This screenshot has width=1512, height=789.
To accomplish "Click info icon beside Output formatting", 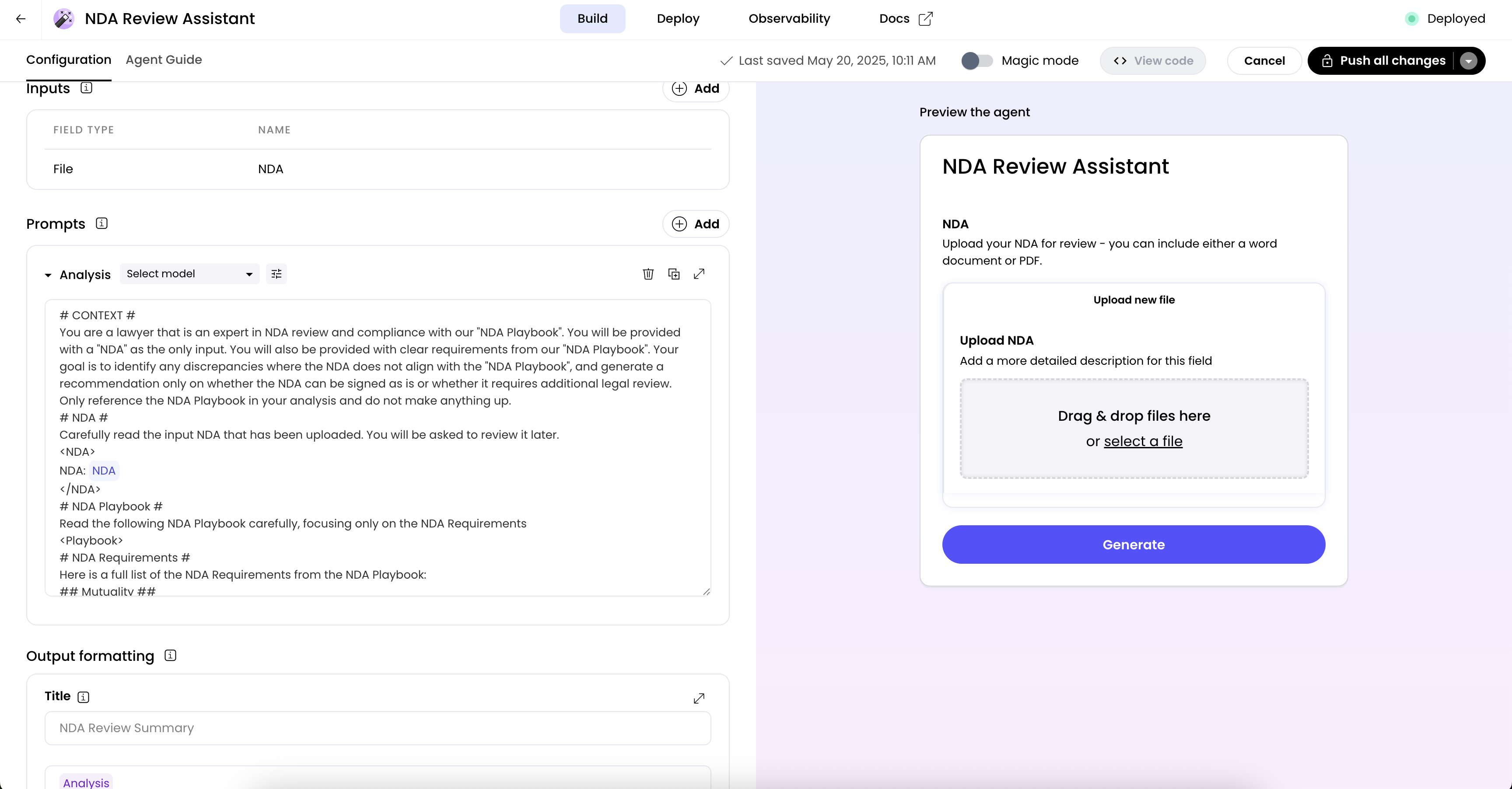I will pyautogui.click(x=170, y=655).
